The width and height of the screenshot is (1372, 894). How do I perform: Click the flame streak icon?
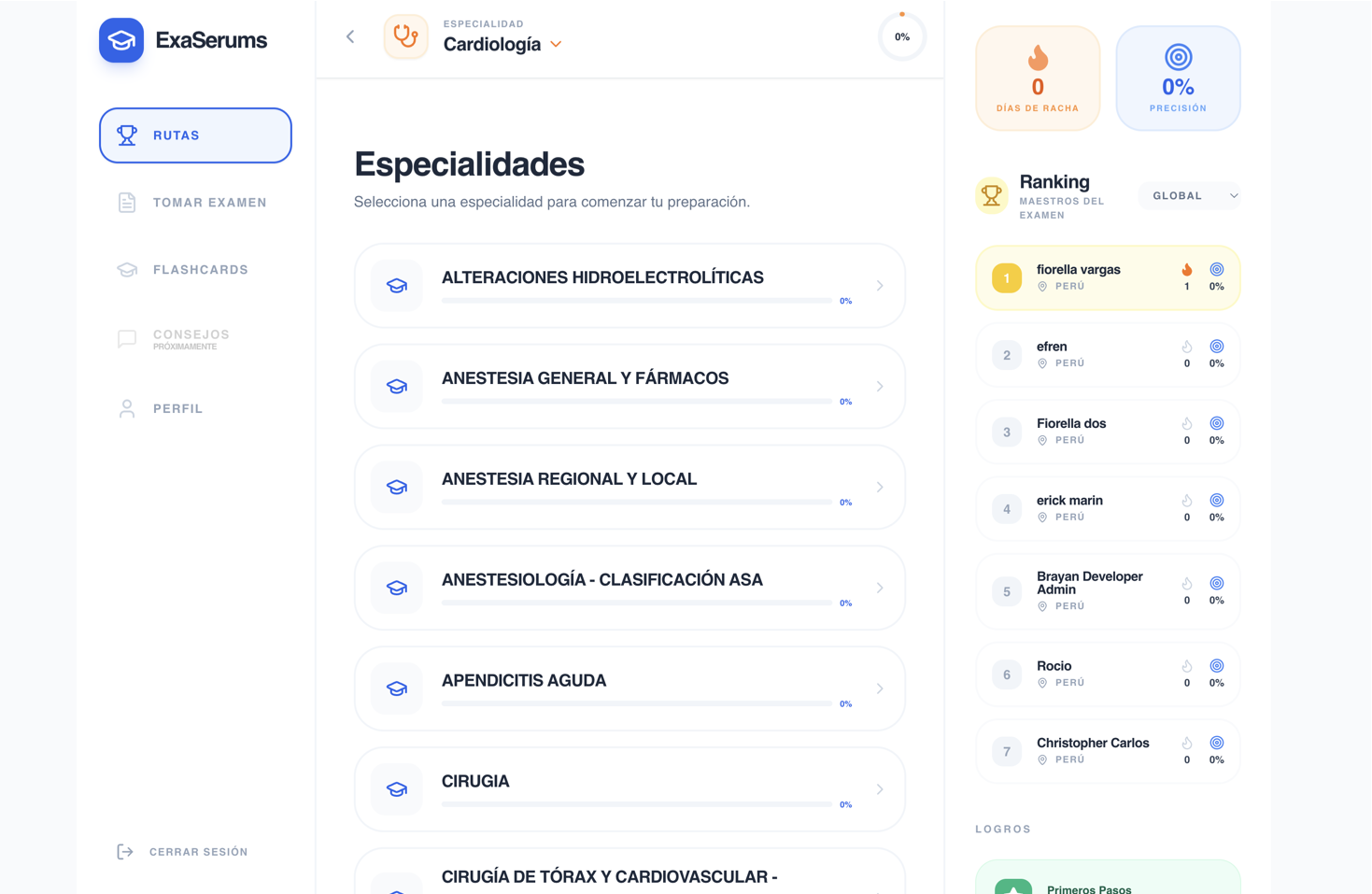tap(1038, 58)
